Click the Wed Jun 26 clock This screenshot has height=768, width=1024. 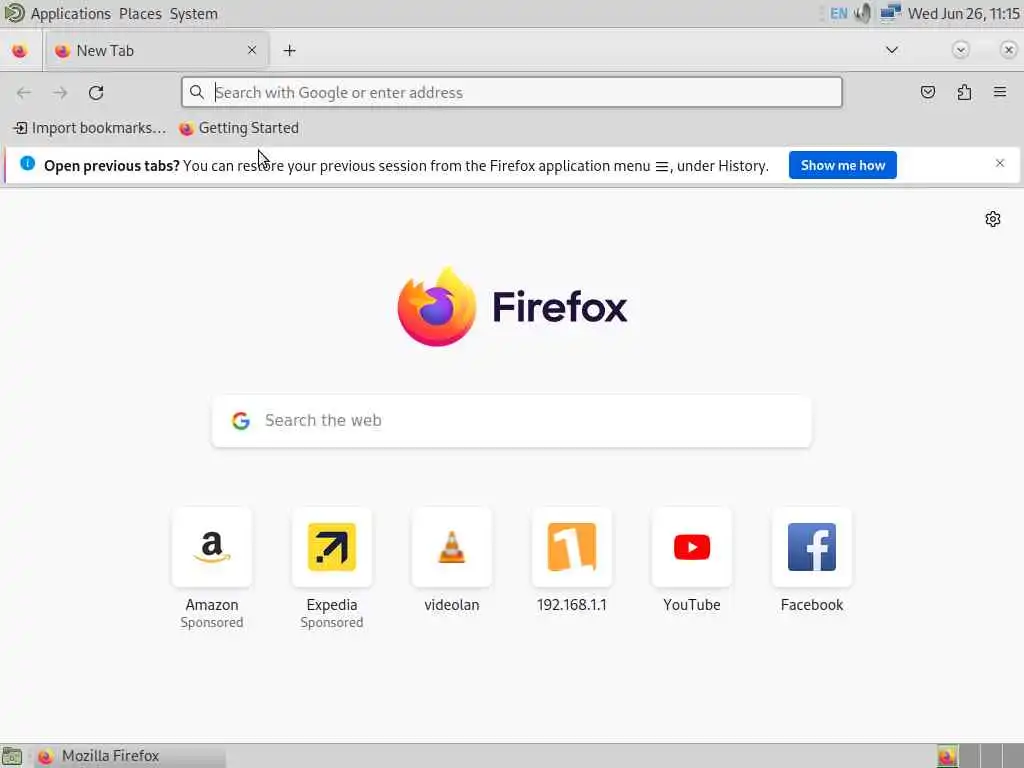point(963,14)
